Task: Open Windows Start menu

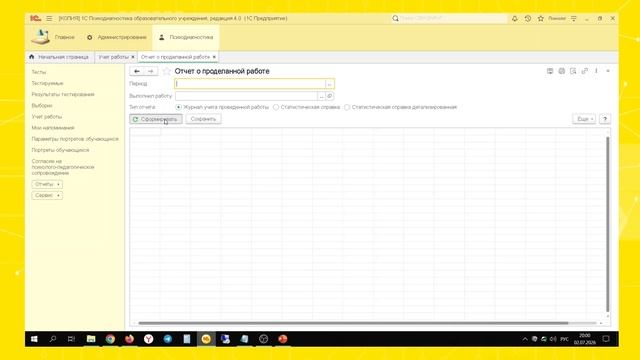Action: [34, 339]
